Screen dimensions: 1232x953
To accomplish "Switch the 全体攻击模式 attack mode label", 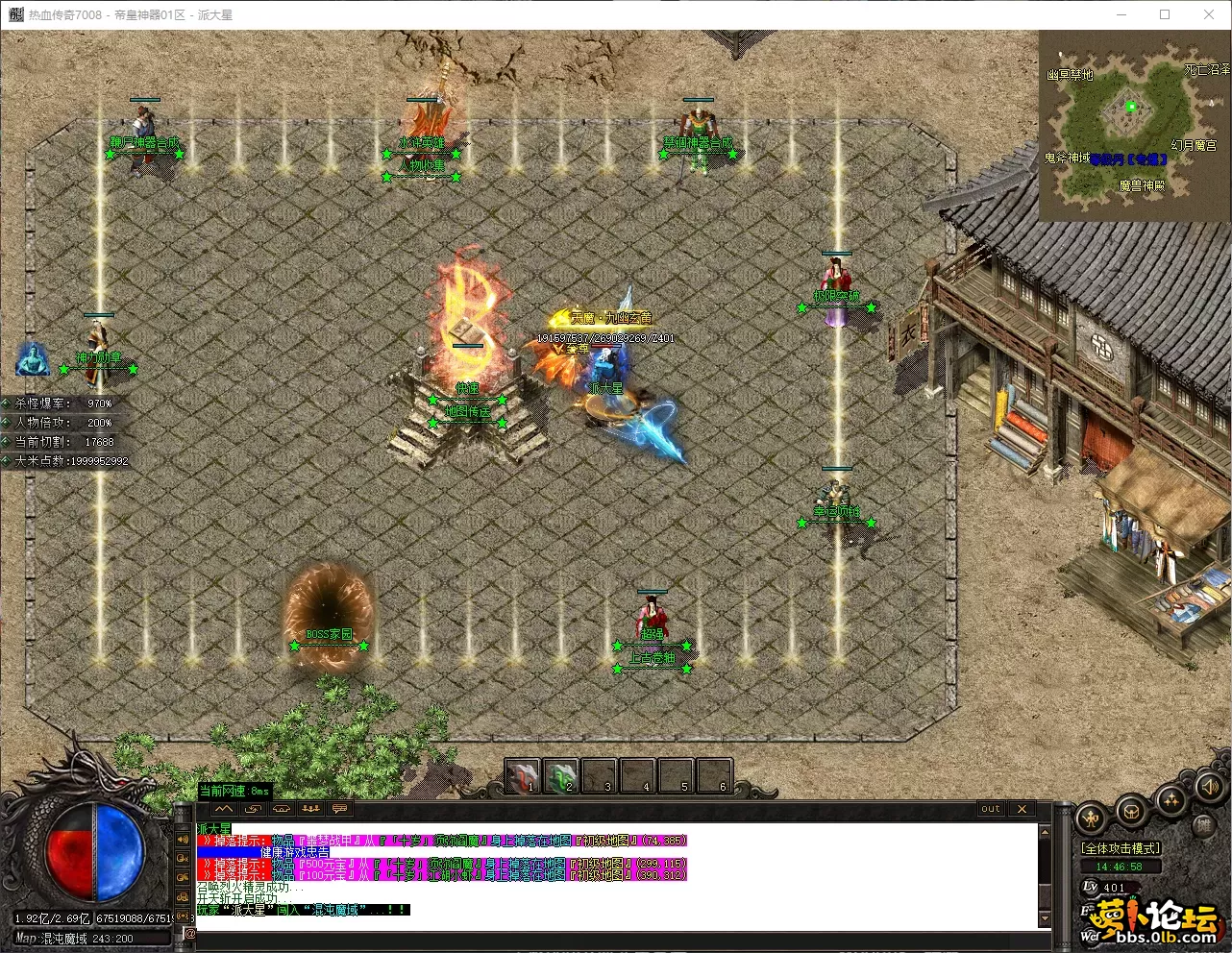I will (x=1121, y=848).
